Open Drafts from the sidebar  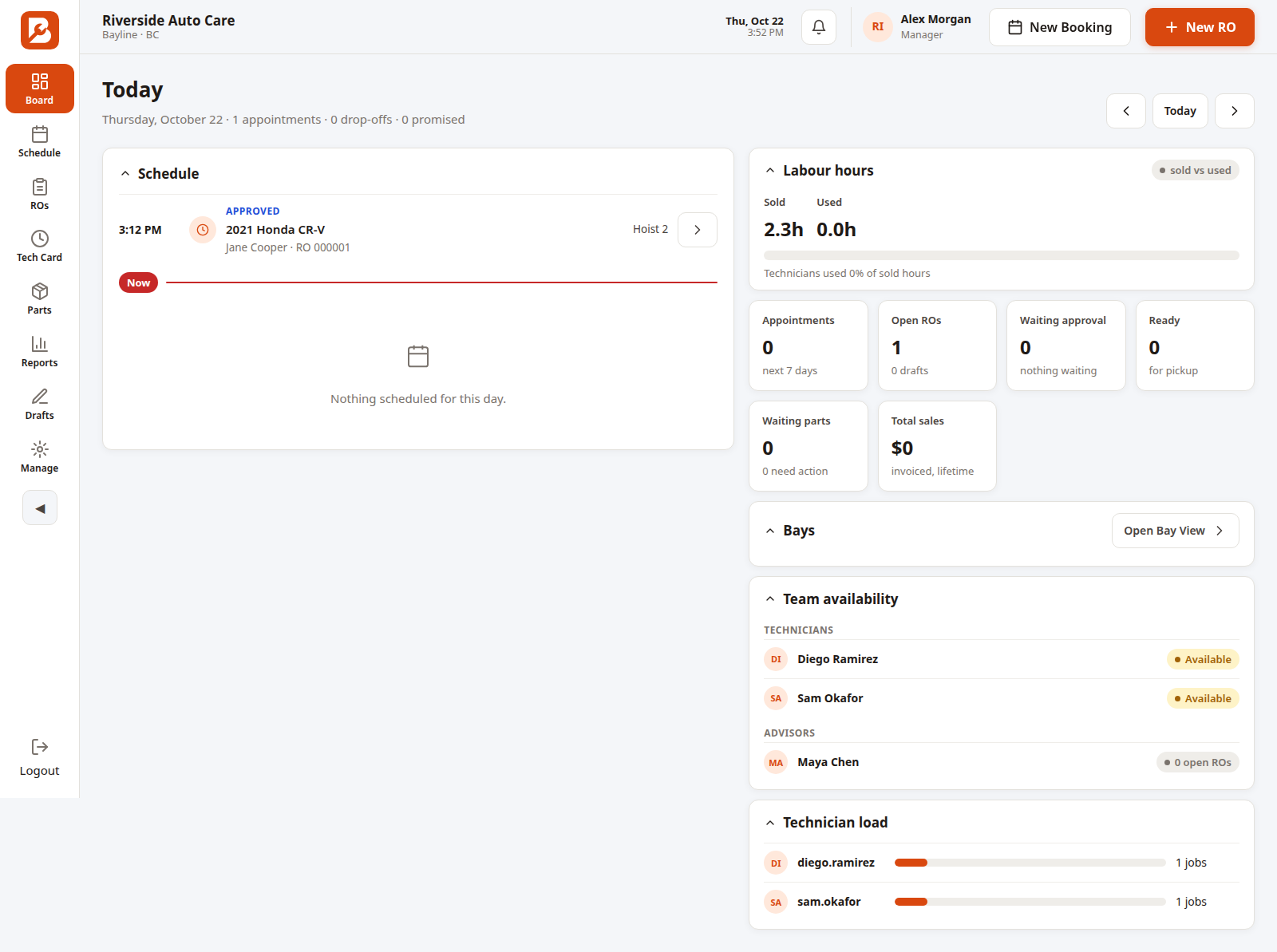pyautogui.click(x=39, y=404)
